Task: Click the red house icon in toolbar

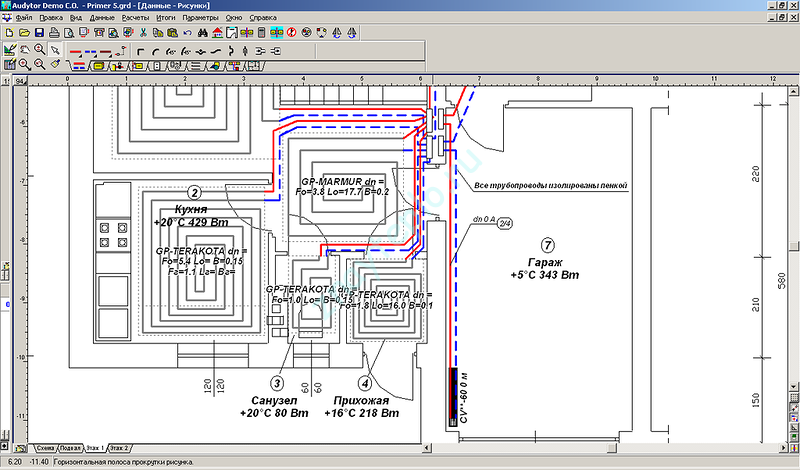Action: pyautogui.click(x=216, y=33)
